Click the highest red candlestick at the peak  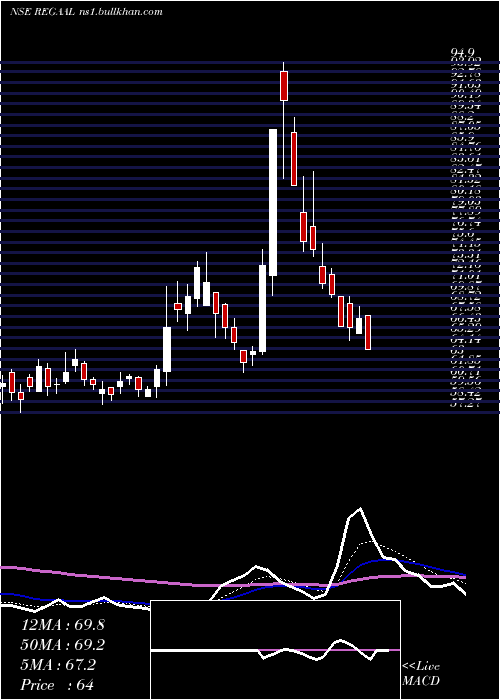(283, 86)
